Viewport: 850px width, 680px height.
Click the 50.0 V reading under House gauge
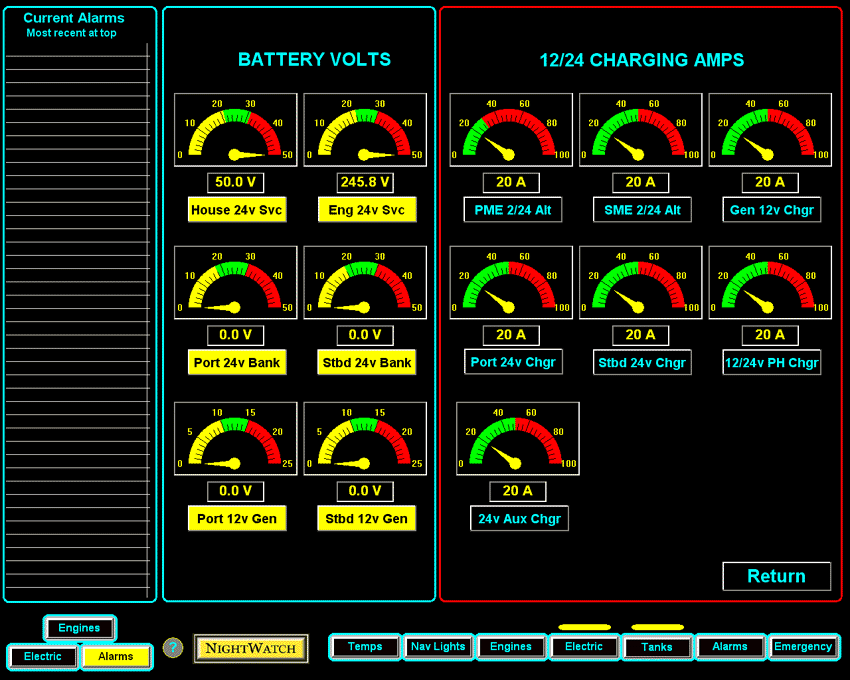pos(237,182)
